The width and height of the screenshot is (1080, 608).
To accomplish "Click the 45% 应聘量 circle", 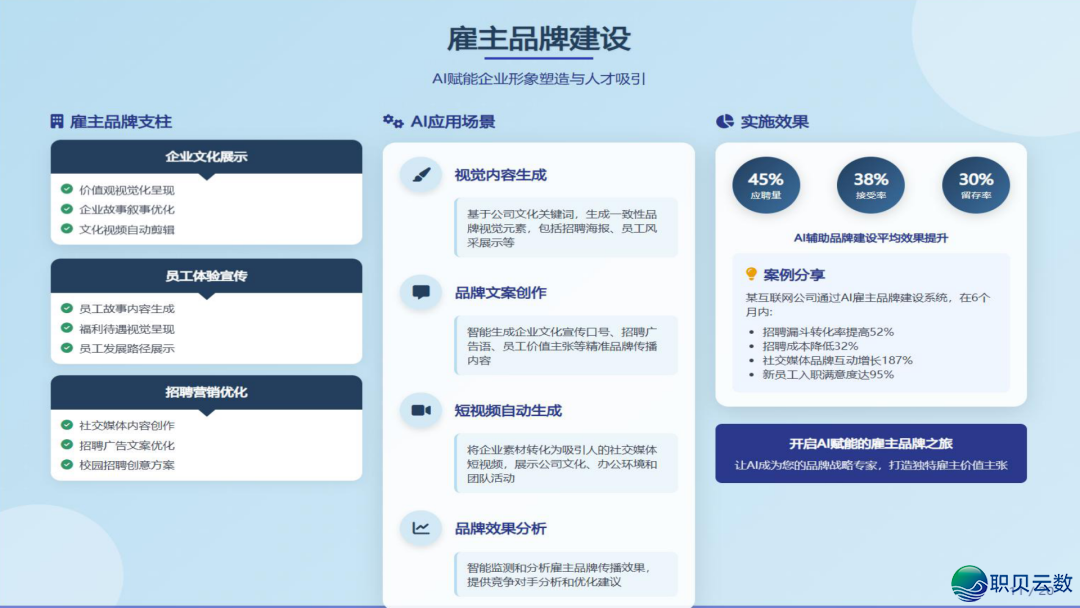I will click(766, 185).
